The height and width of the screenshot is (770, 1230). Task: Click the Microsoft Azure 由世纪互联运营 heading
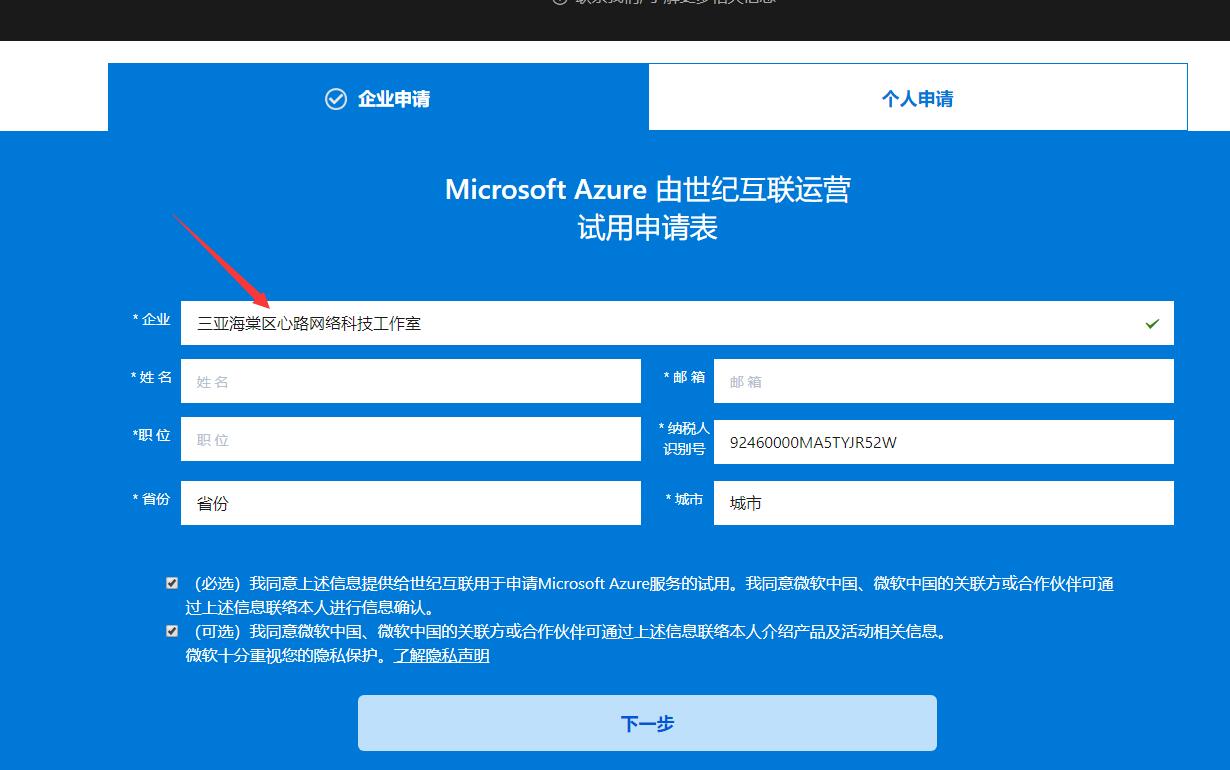point(648,189)
